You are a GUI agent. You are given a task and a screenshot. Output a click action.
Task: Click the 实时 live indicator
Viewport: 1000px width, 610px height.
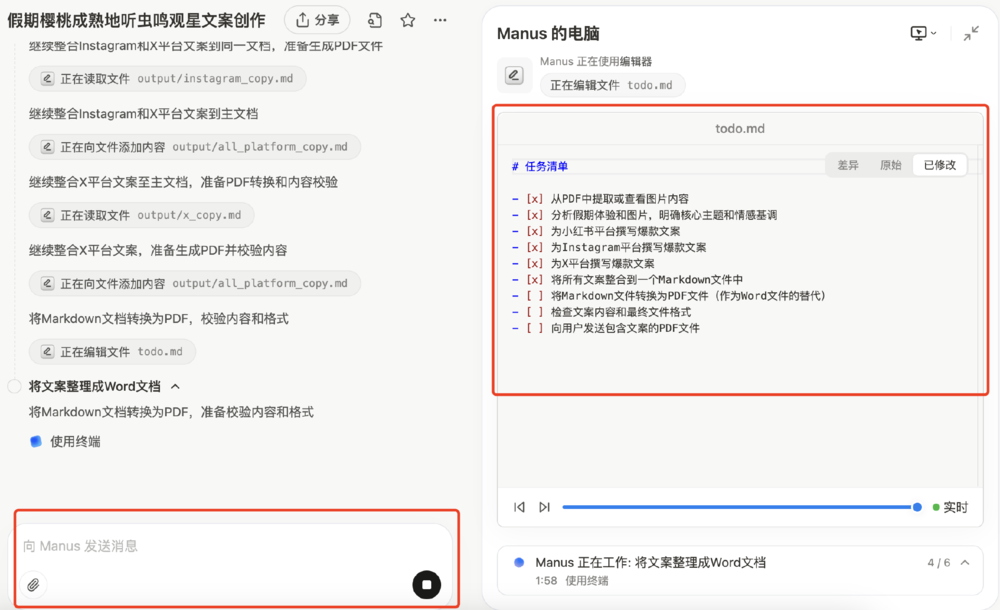pyautogui.click(x=950, y=507)
